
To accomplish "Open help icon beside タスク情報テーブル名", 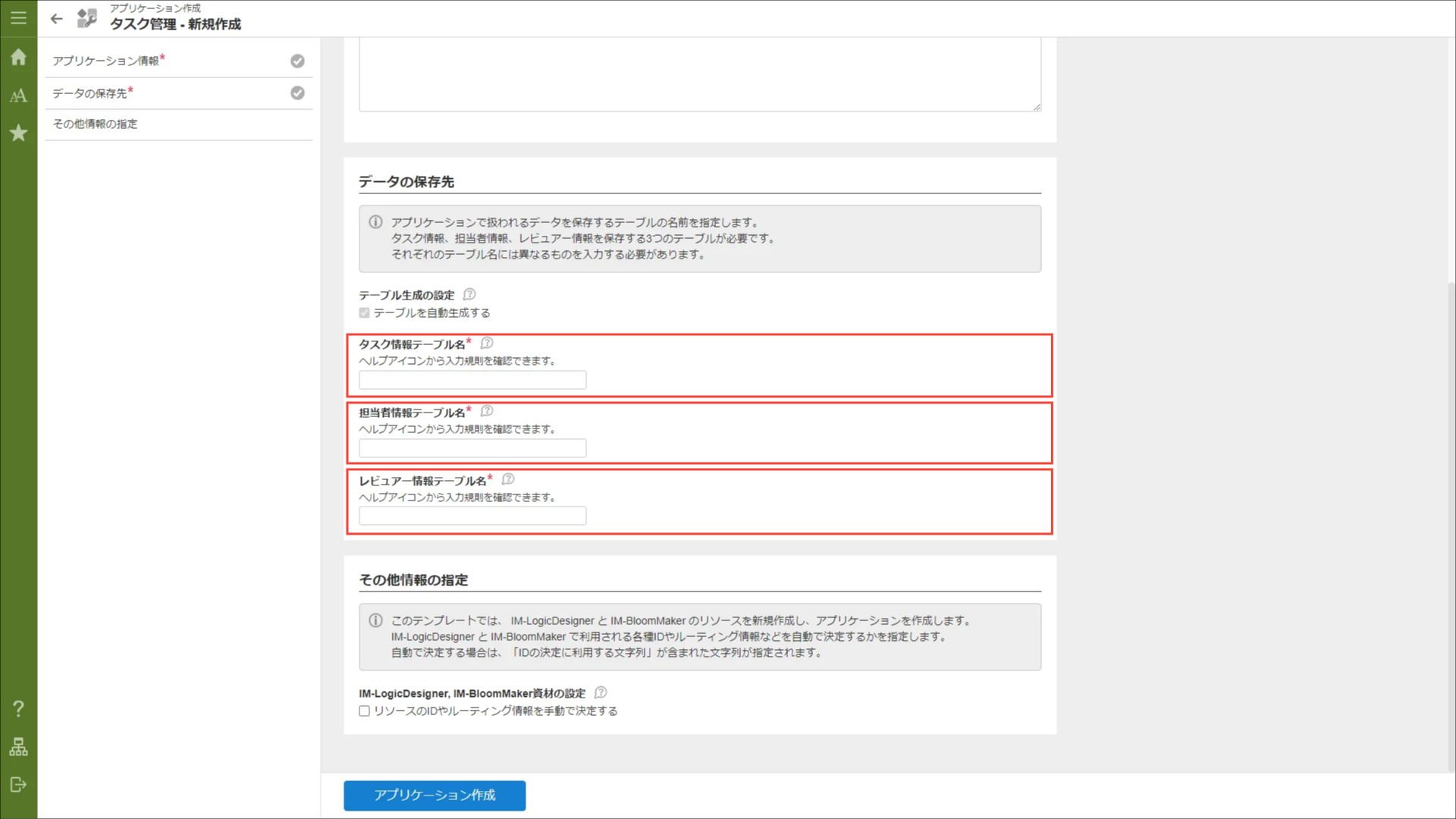I will pyautogui.click(x=487, y=343).
